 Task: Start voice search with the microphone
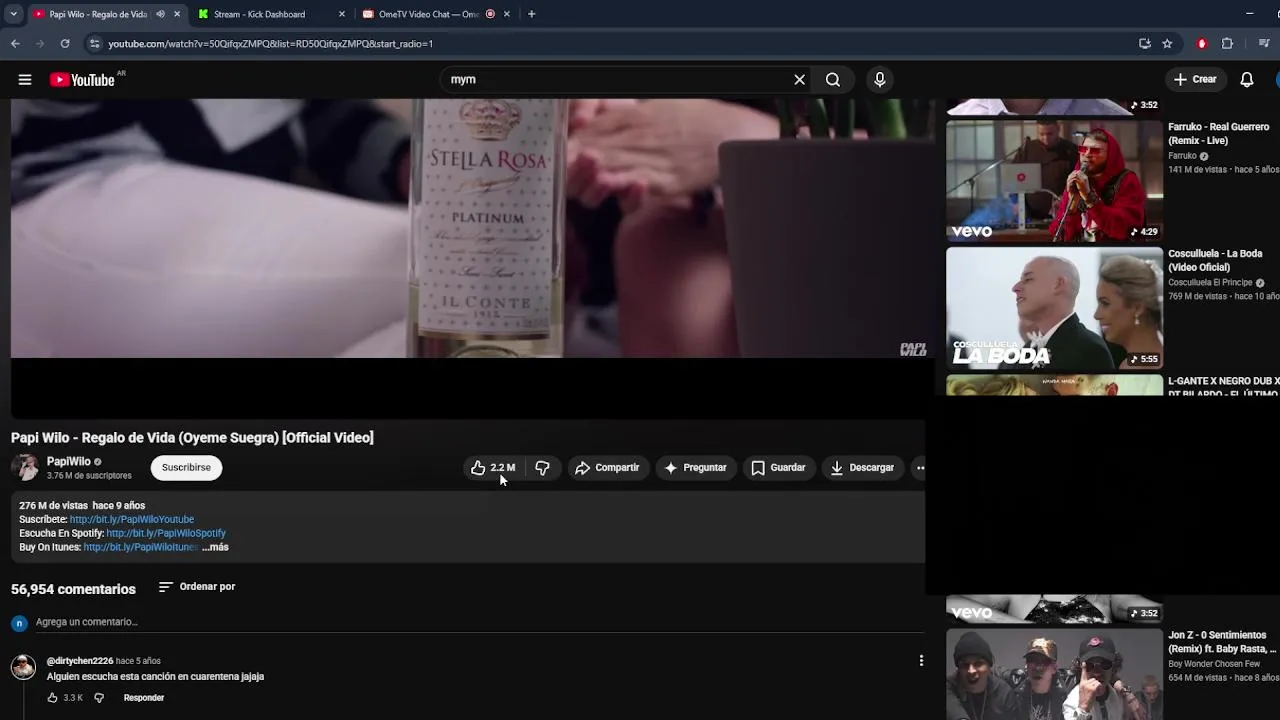point(880,80)
